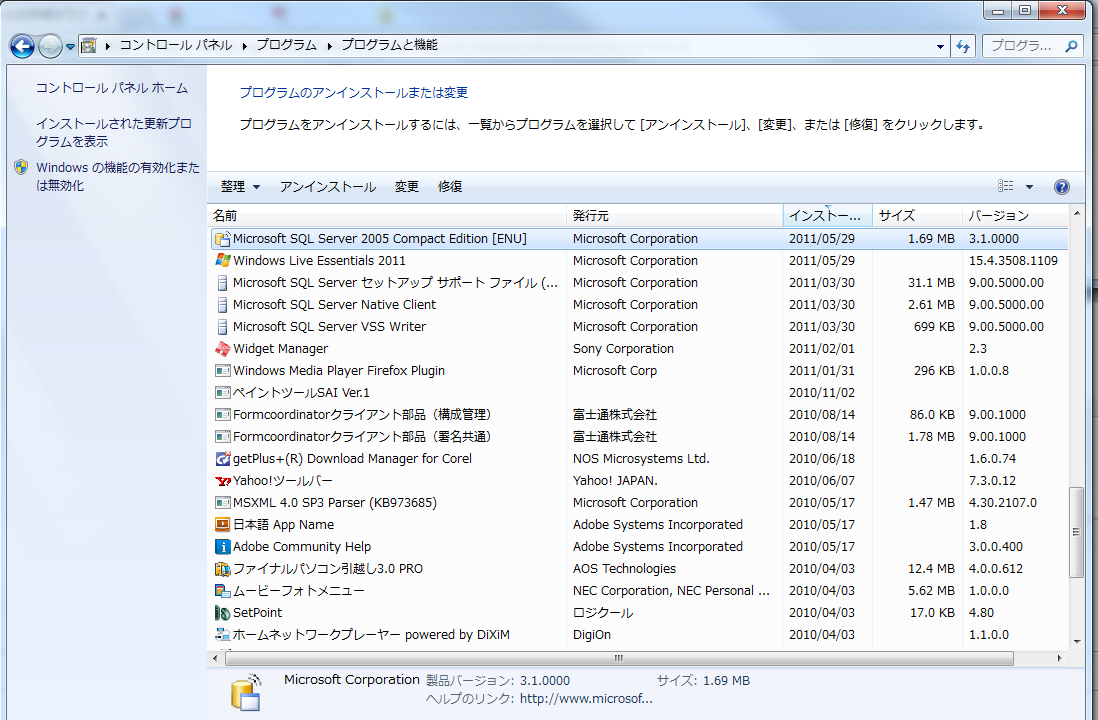
Task: Click 修復 in the toolbar
Action: [450, 187]
